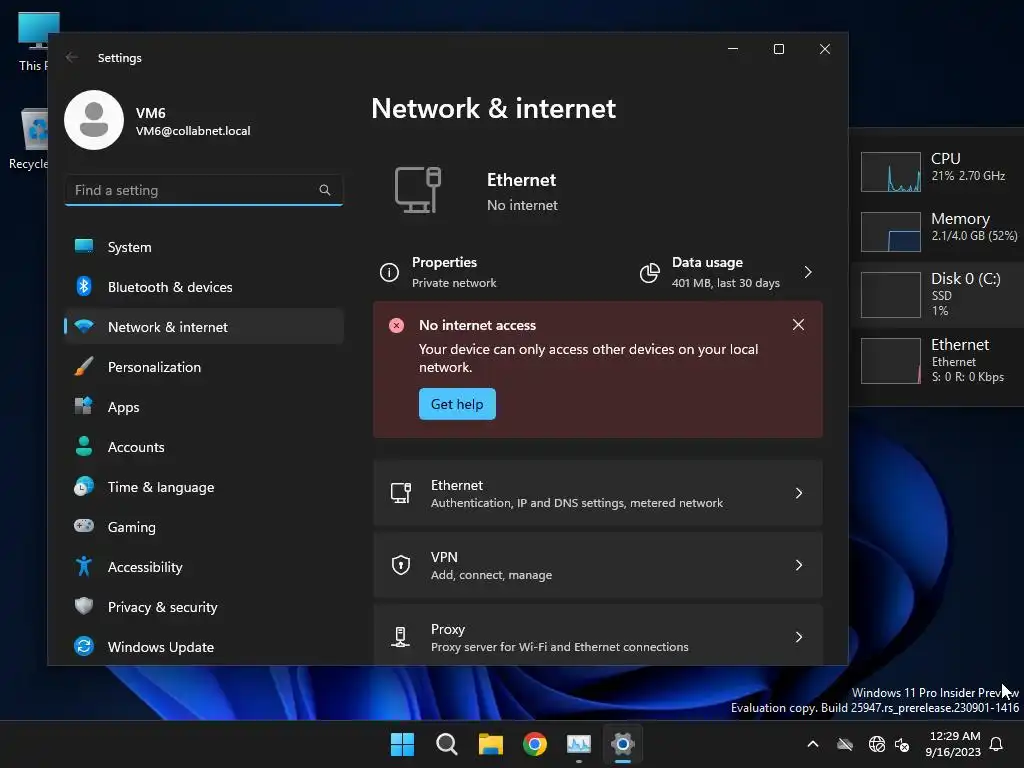
Task: Click the Settings taskbar gear icon
Action: tap(622, 744)
